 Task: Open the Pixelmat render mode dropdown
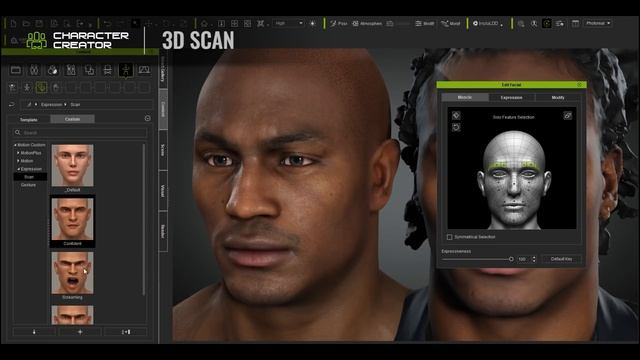point(598,23)
